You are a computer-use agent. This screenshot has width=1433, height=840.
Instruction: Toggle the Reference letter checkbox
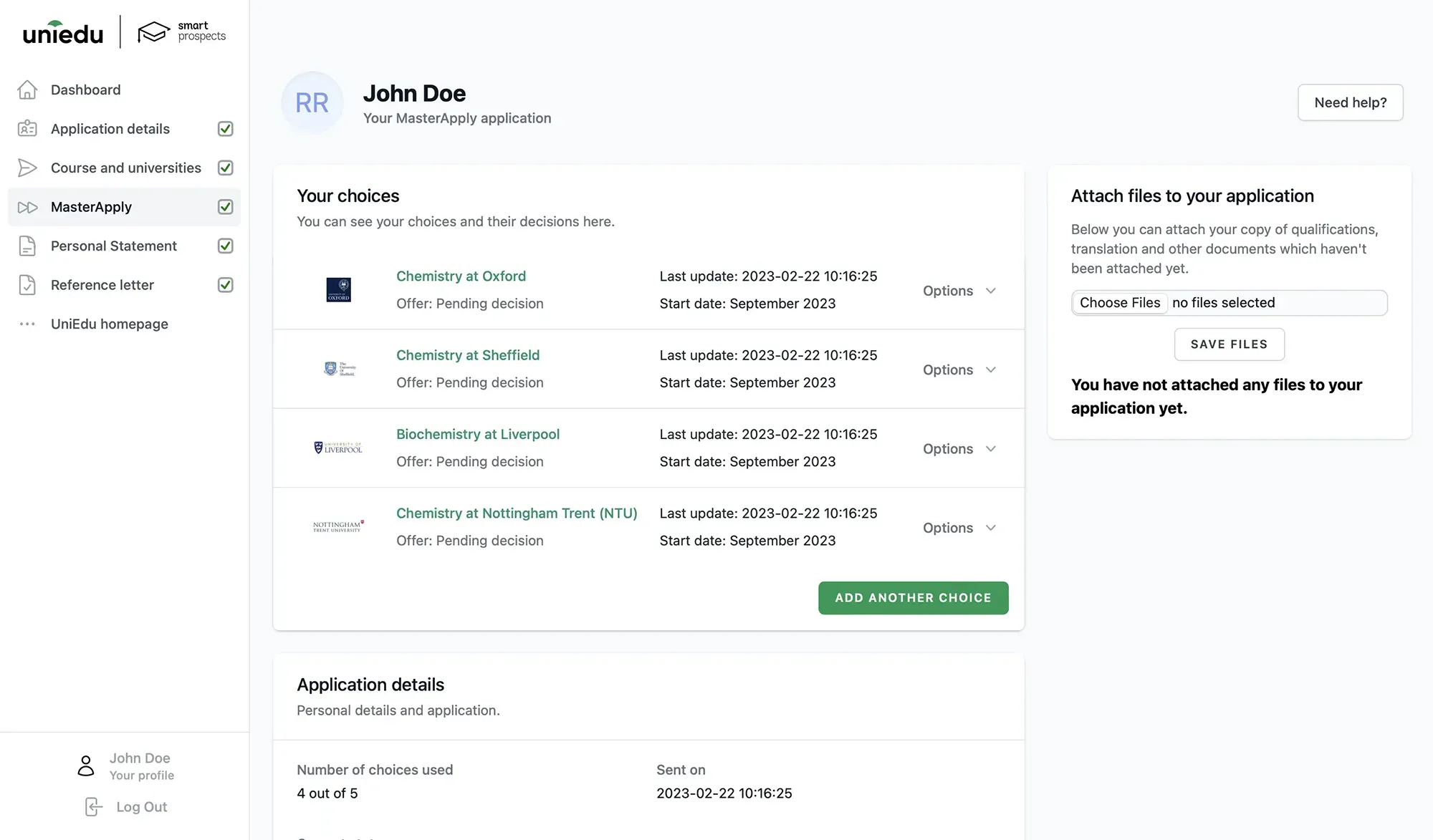point(225,285)
